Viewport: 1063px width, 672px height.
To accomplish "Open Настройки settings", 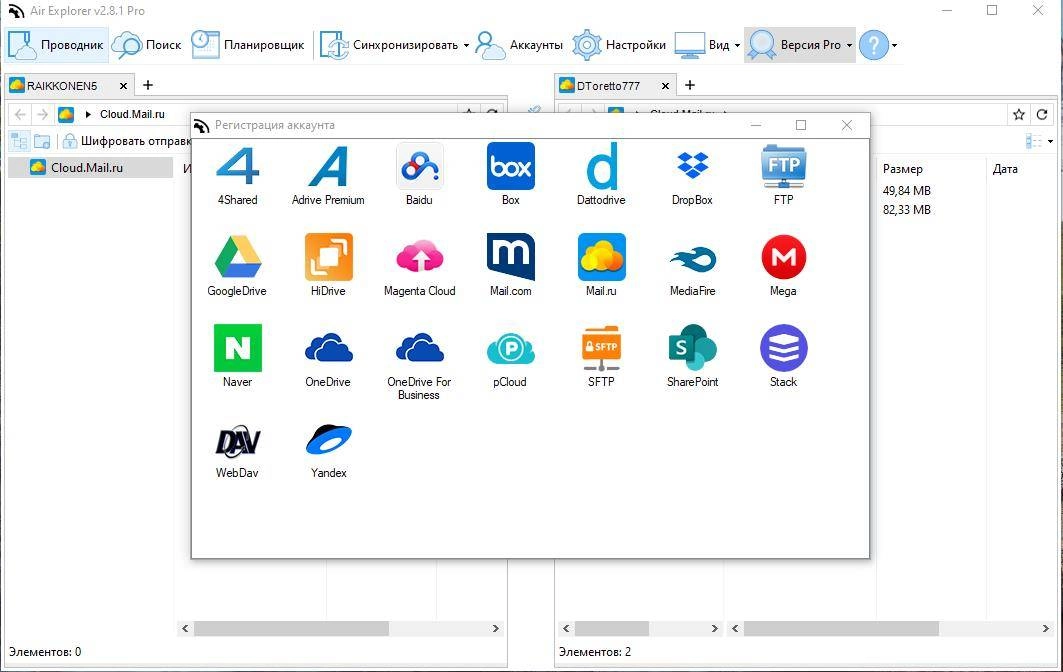I will point(619,45).
